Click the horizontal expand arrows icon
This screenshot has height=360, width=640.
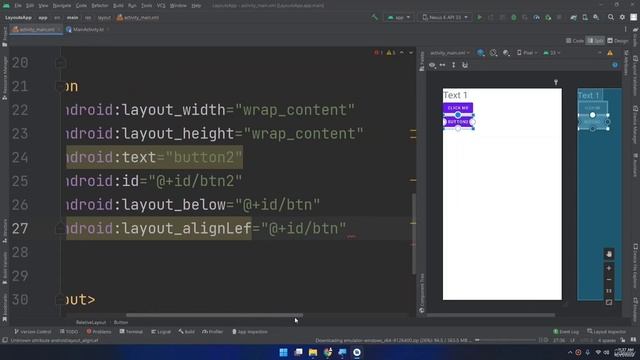tap(442, 65)
